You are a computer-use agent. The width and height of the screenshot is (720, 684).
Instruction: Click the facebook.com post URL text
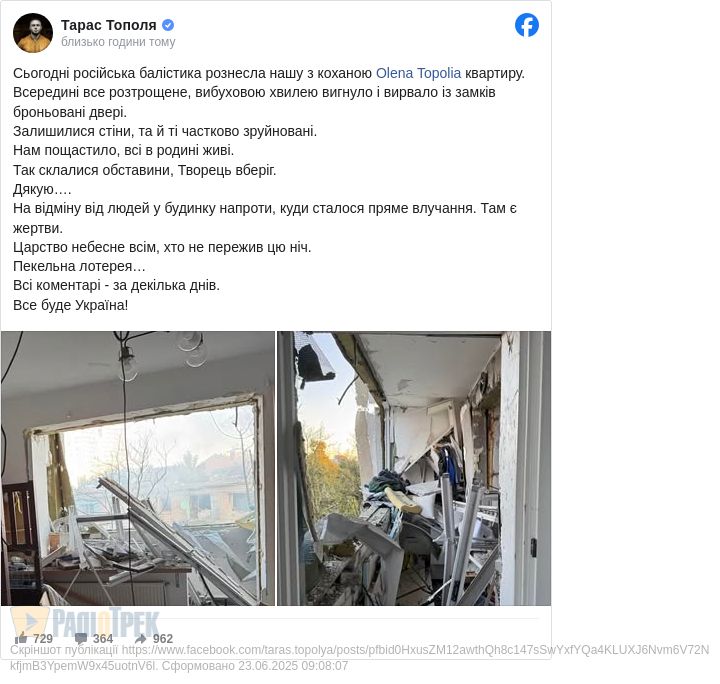[415, 650]
